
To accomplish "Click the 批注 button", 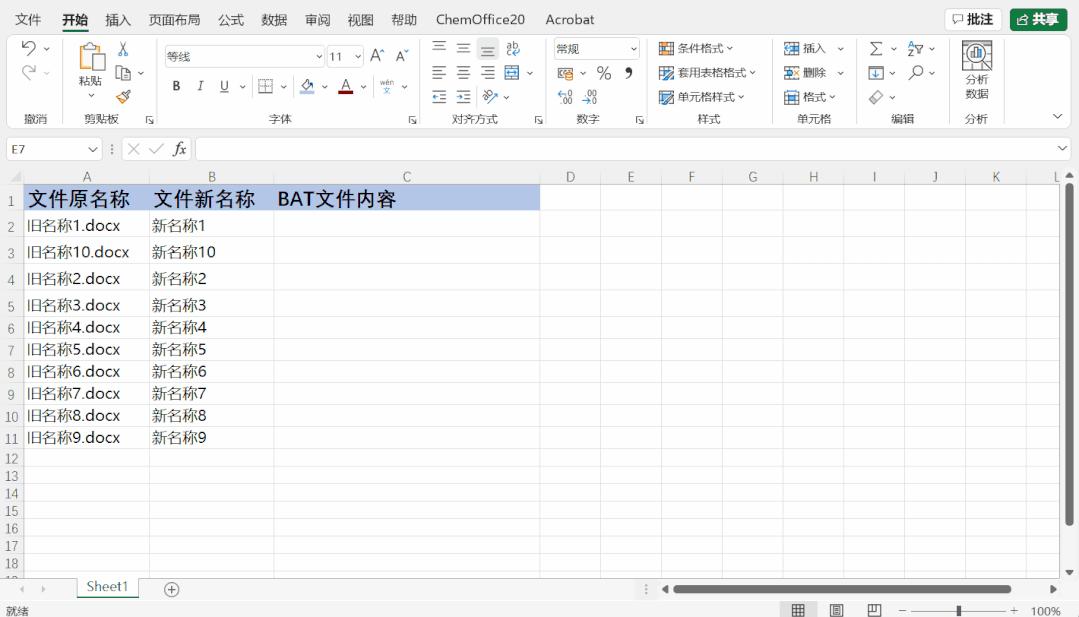I will click(972, 19).
